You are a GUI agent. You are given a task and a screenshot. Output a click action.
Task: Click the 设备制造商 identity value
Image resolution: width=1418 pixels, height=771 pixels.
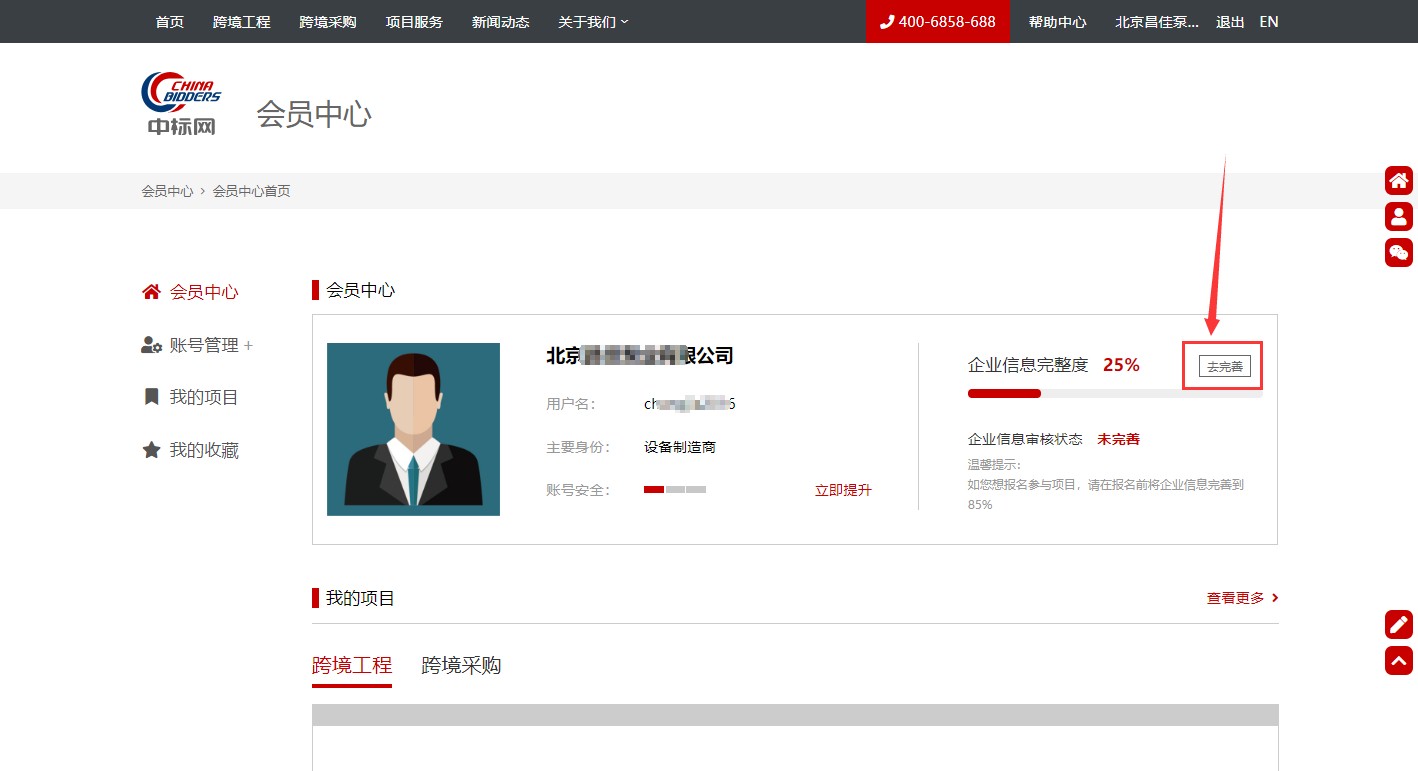coord(680,447)
